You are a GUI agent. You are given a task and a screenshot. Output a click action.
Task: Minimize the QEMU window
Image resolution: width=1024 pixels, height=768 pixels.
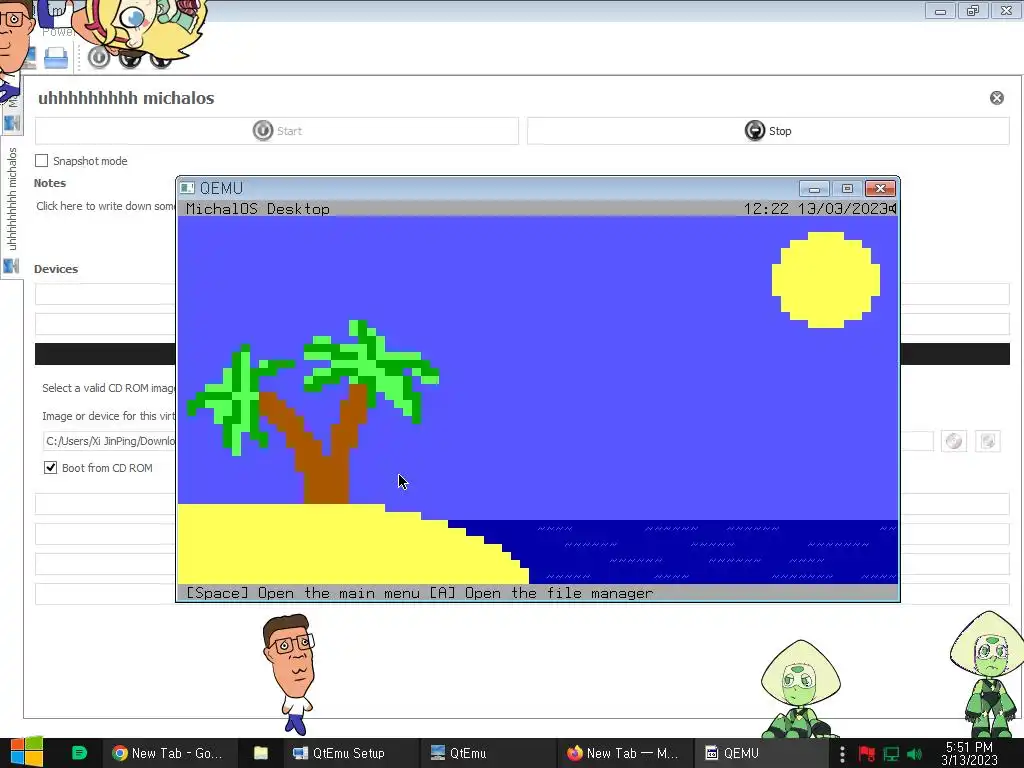814,189
